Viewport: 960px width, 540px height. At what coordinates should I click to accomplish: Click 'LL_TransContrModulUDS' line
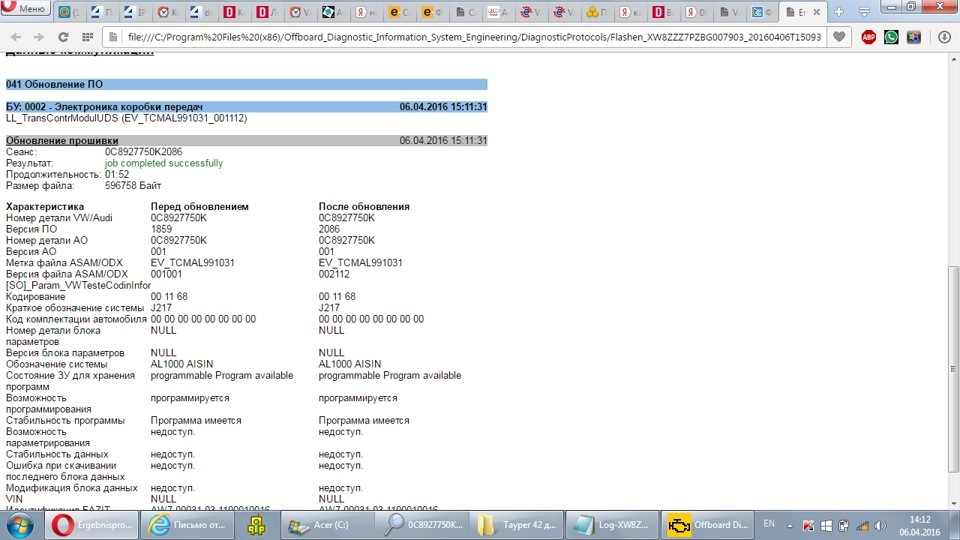tap(127, 118)
